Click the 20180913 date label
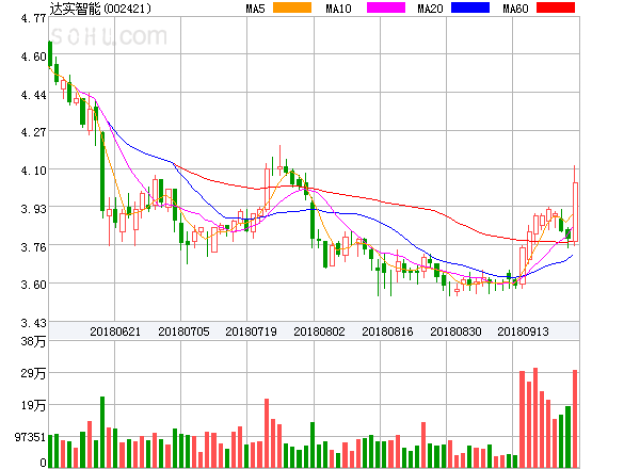This screenshot has width=640, height=469. 523,331
